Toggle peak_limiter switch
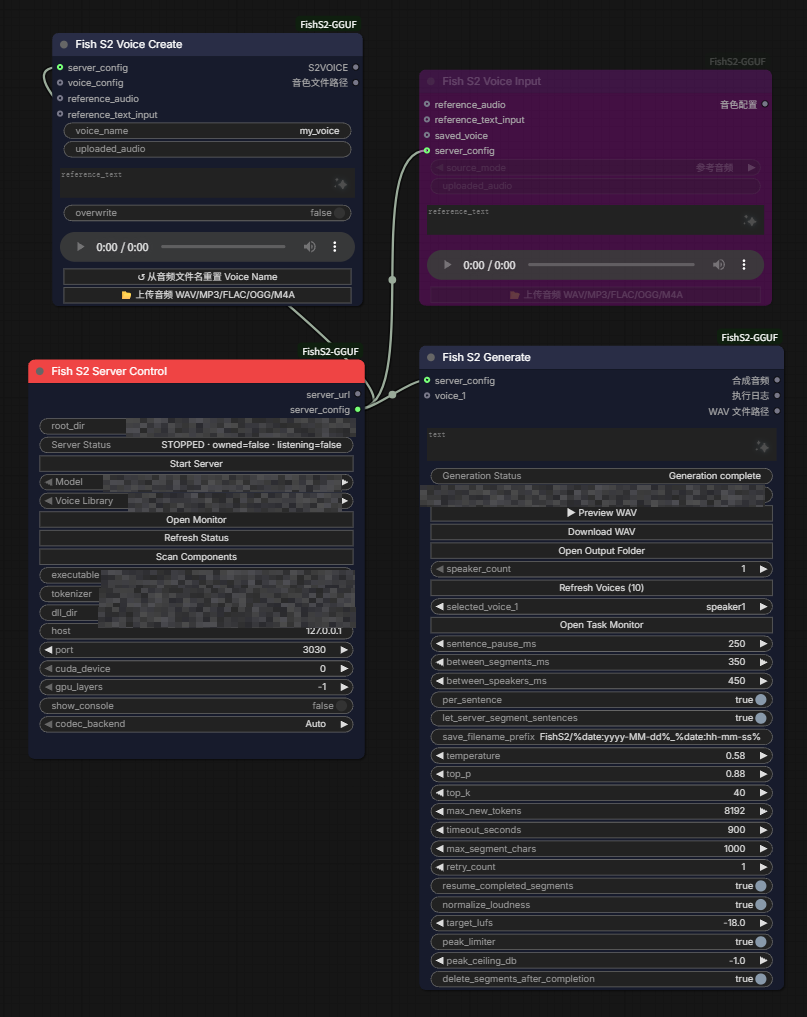 (761, 942)
